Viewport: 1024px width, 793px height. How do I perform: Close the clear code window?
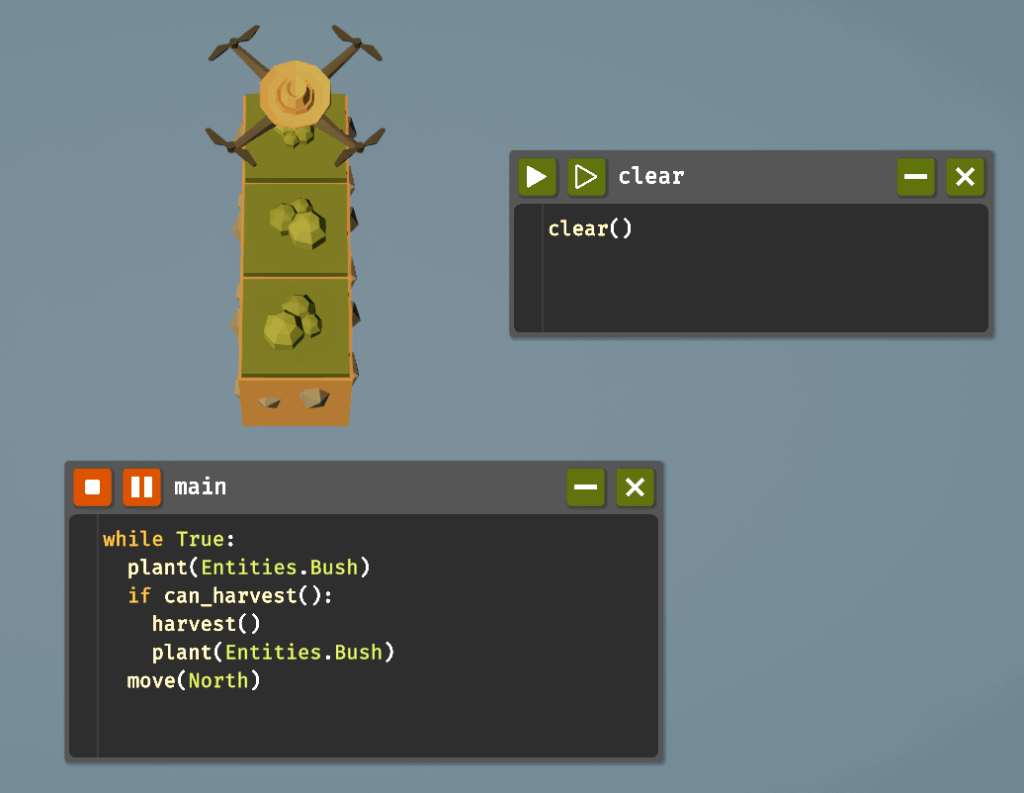pos(965,178)
